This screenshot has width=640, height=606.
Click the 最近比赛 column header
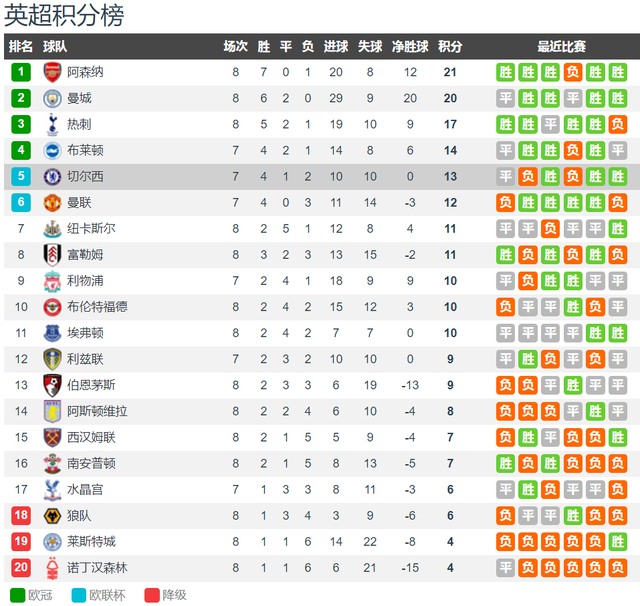click(561, 47)
